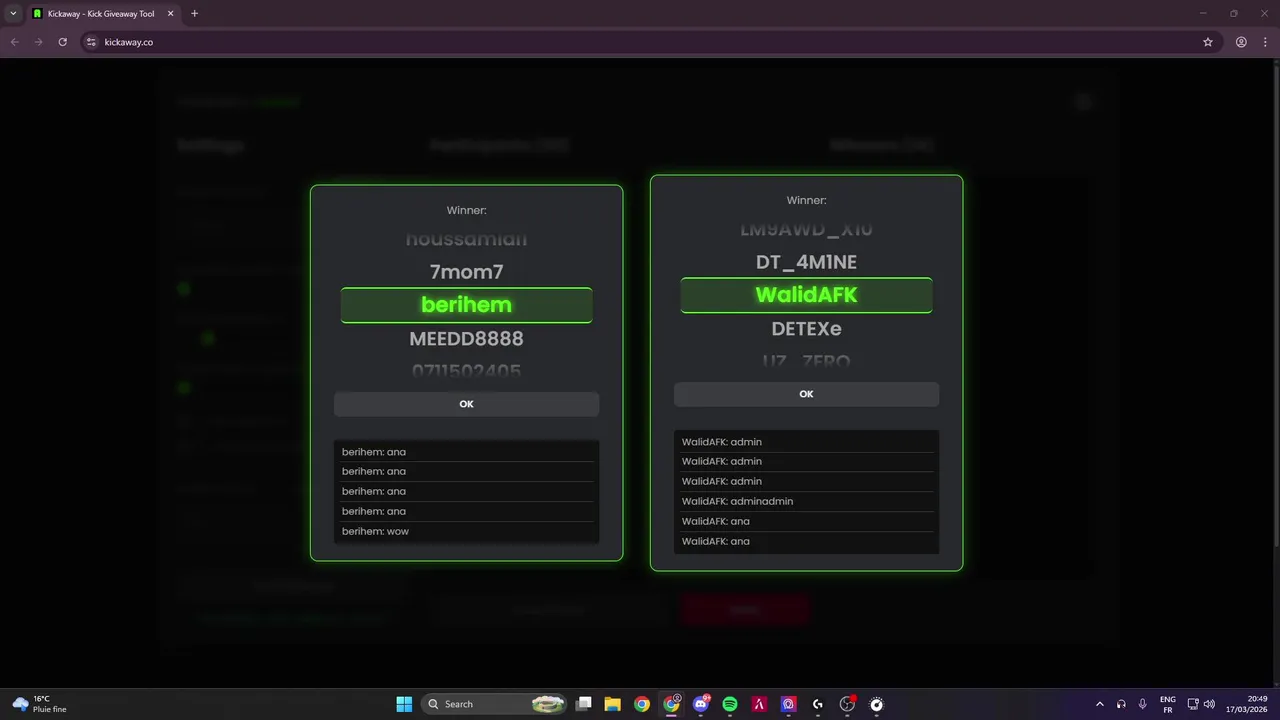Open Task View from the taskbar
This screenshot has height=720, width=1280.
(584, 704)
